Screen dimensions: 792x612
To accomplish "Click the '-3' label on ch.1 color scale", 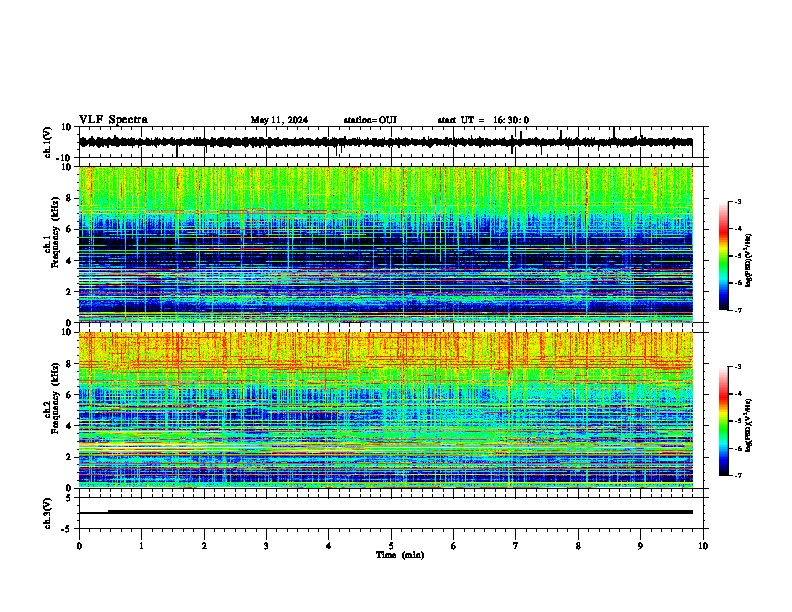I will [738, 202].
